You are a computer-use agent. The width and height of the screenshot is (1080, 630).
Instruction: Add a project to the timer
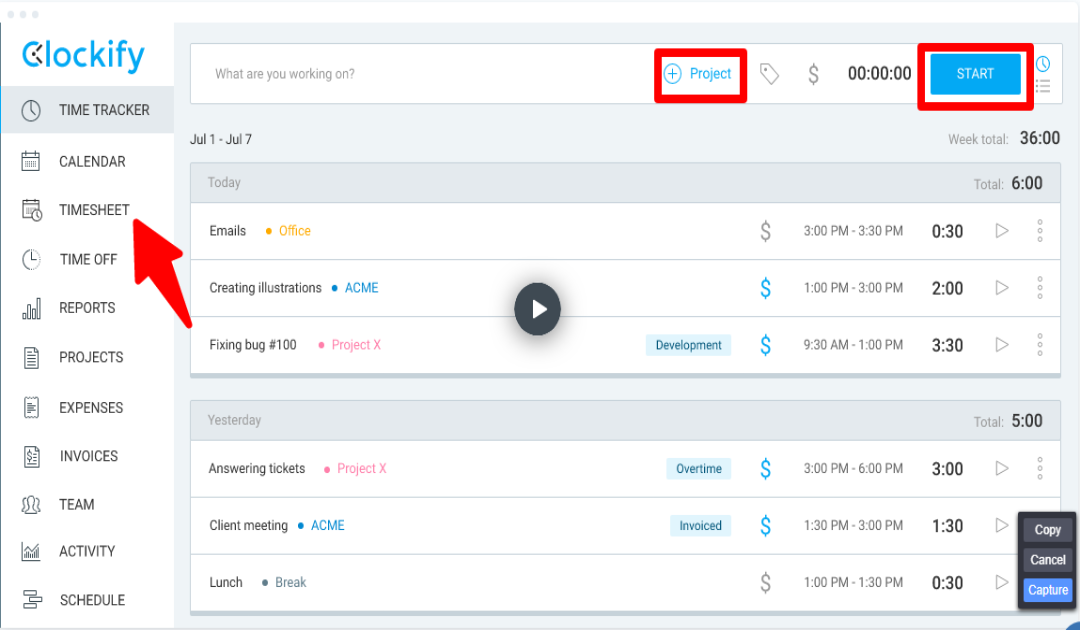(x=697, y=74)
